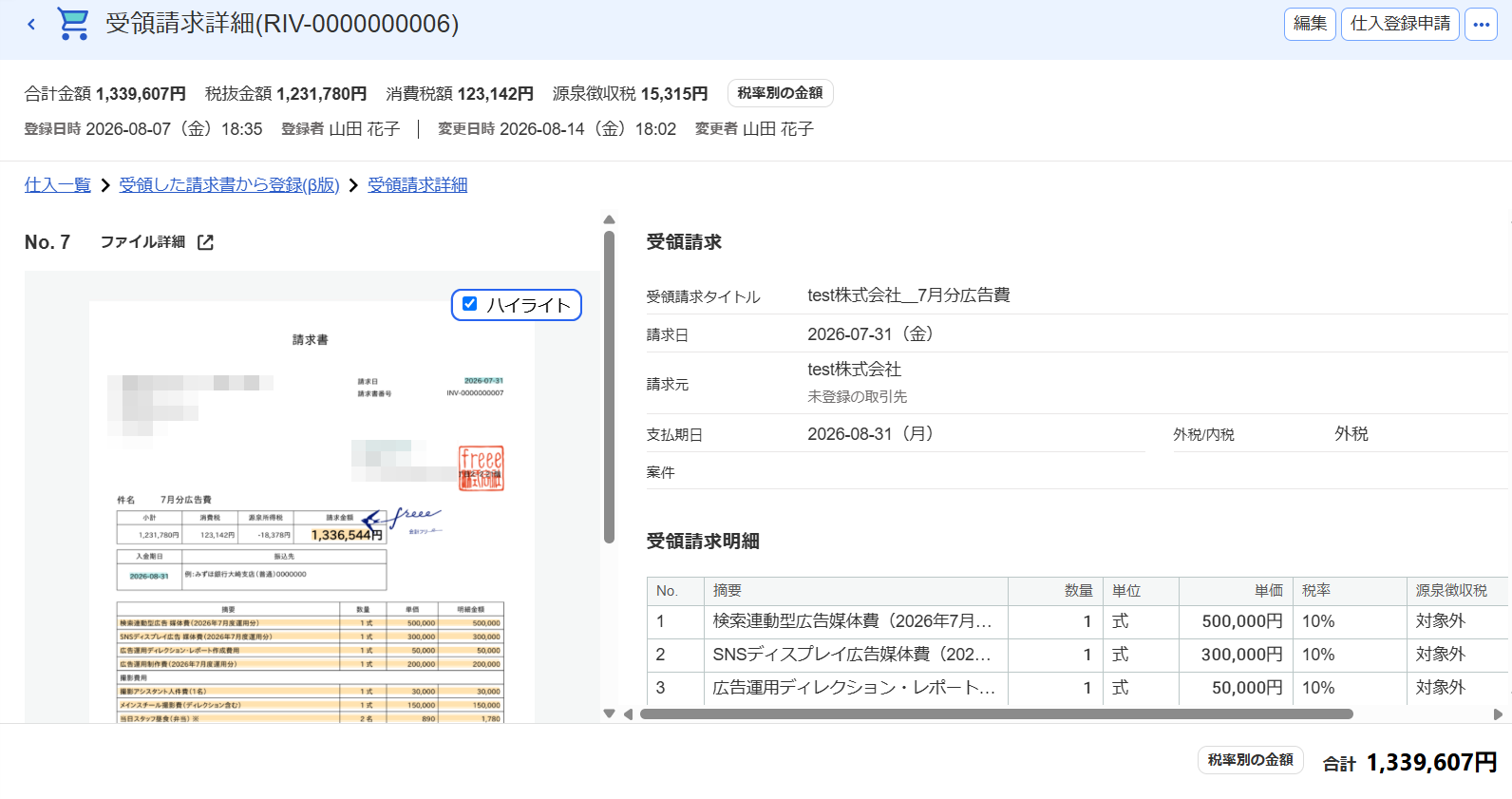
Task: Click the 受領請求明細 section heading
Action: tap(703, 542)
